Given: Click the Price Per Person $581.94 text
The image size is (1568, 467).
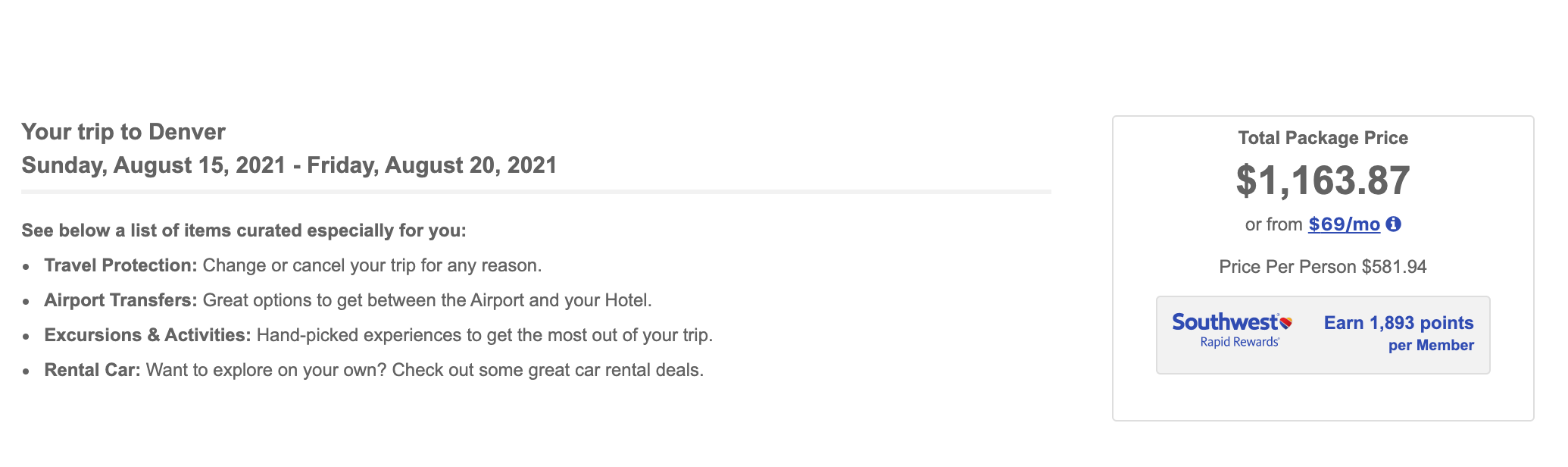Looking at the screenshot, I should click(x=1323, y=267).
